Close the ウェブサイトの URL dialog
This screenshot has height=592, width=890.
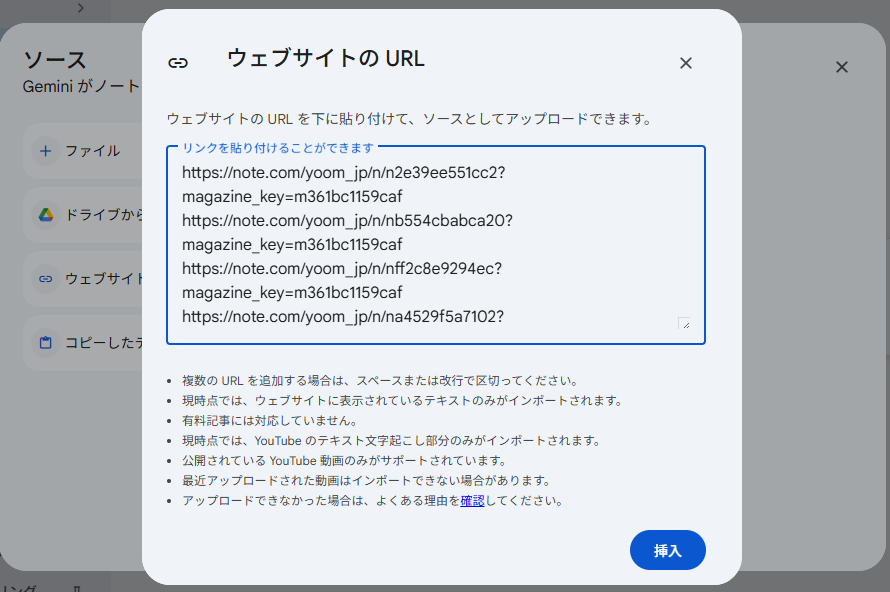(686, 63)
